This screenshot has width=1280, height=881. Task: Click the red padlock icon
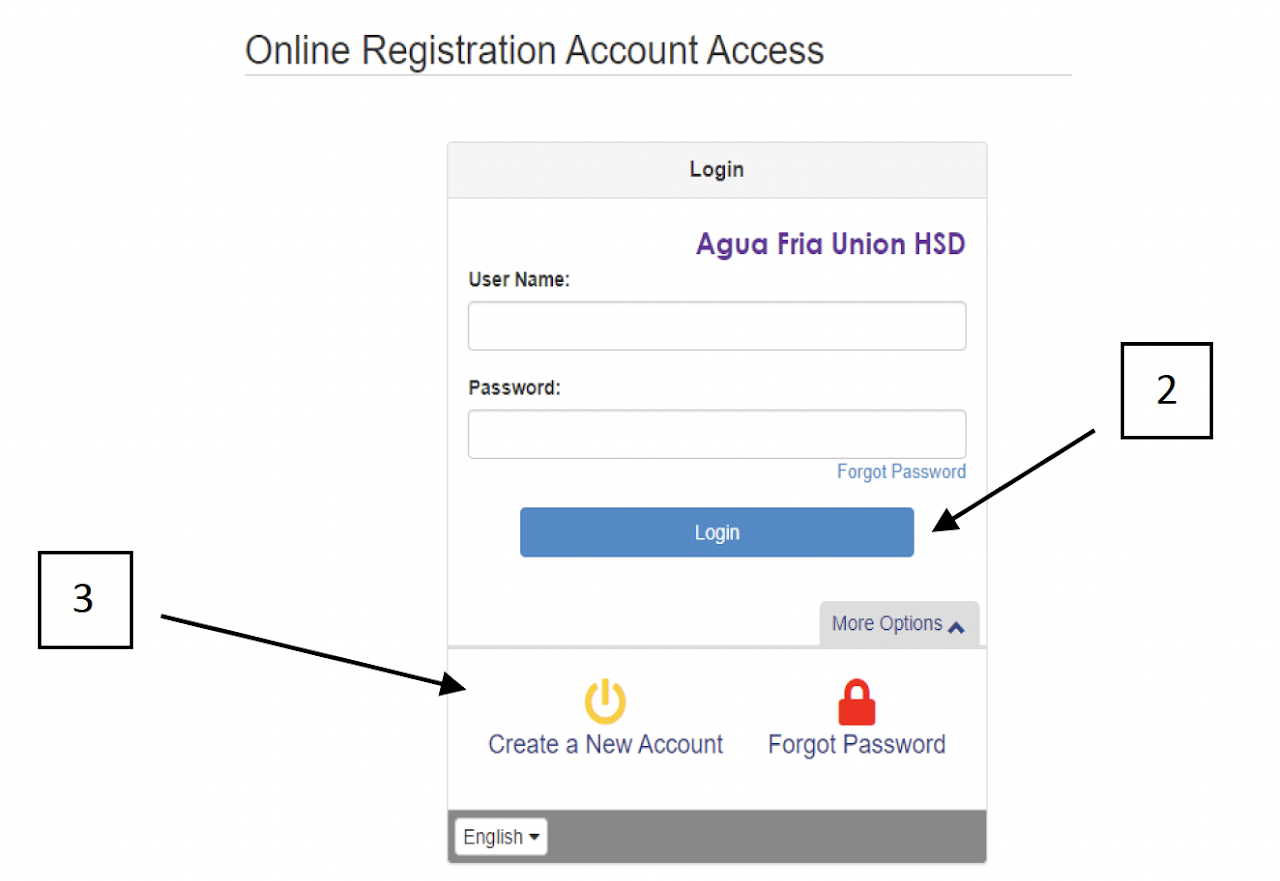tap(856, 702)
